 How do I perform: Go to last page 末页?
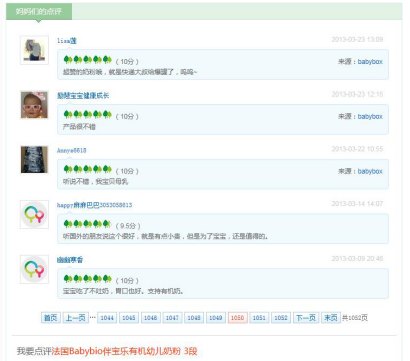pos(331,318)
